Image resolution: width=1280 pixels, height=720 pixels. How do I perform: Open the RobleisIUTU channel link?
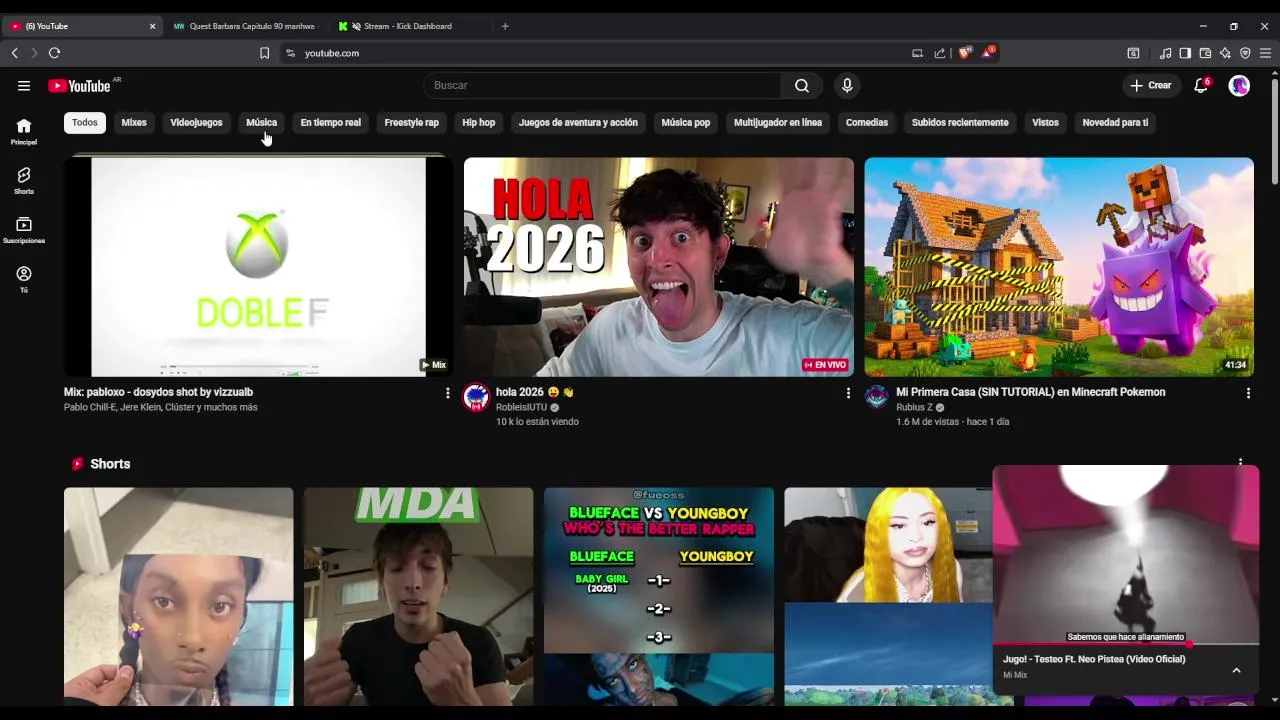pos(521,408)
